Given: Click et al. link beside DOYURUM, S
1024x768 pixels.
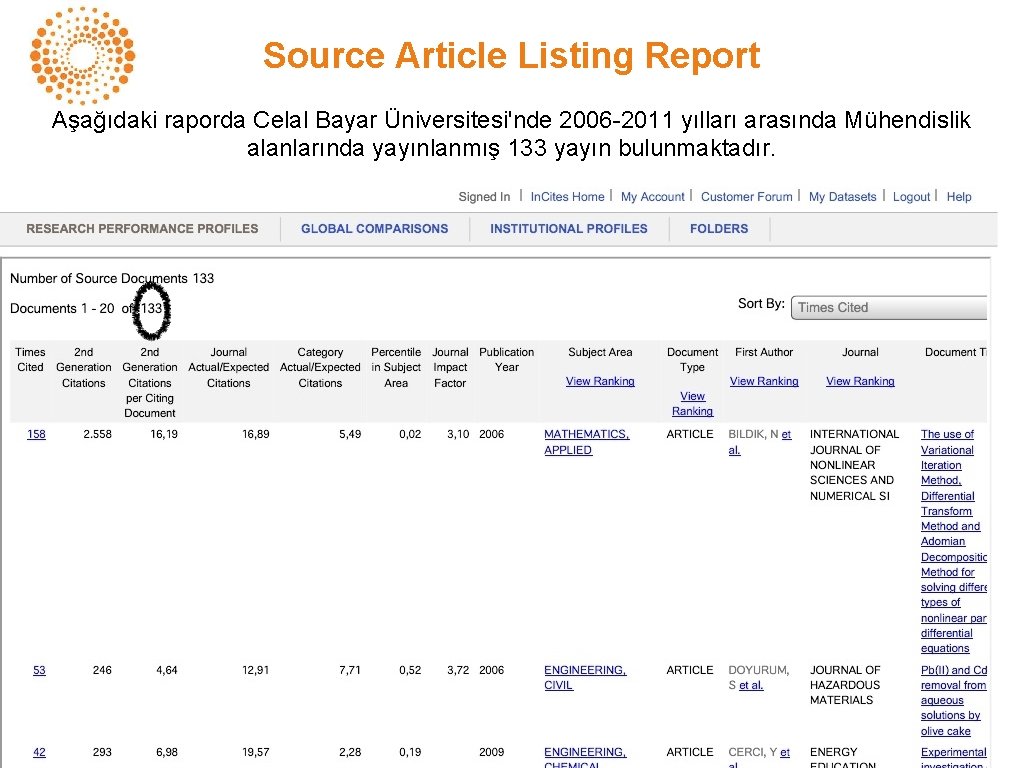Looking at the screenshot, I should coord(751,686).
